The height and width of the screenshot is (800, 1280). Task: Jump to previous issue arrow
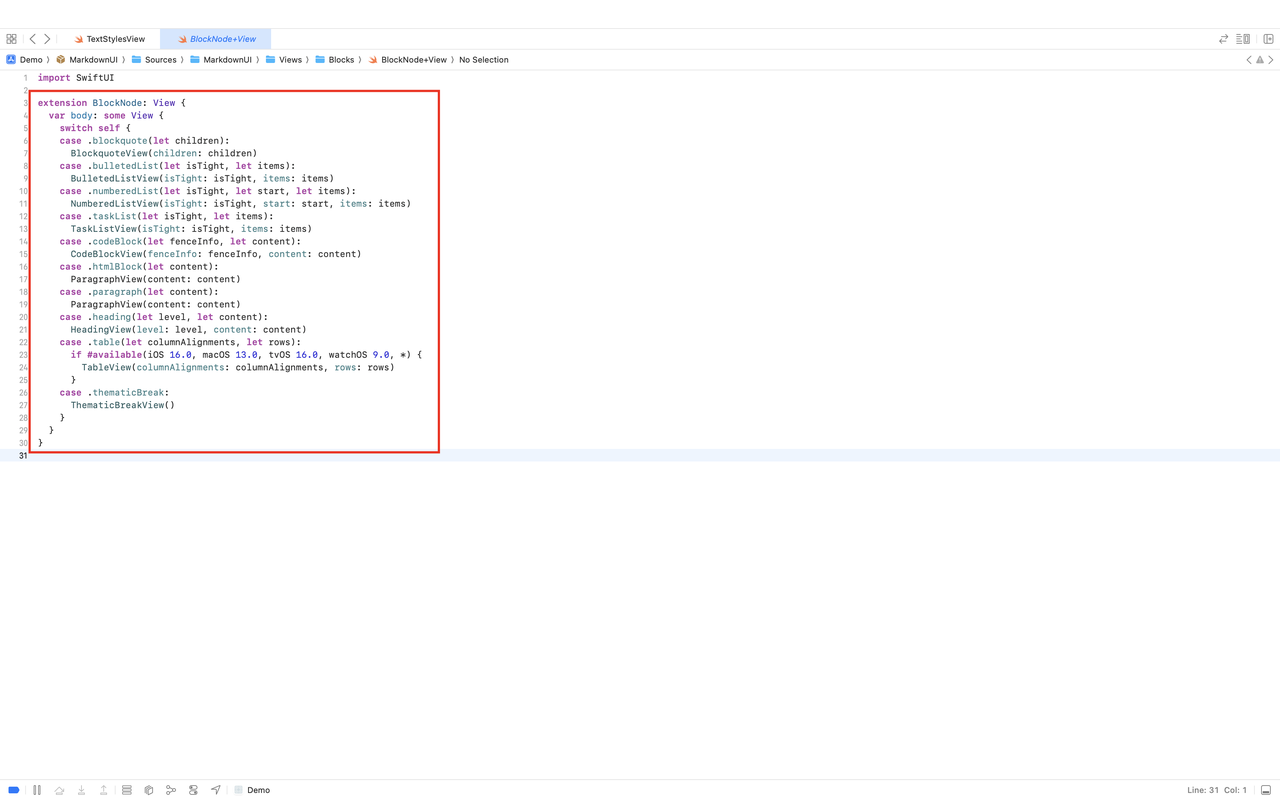coord(1248,60)
